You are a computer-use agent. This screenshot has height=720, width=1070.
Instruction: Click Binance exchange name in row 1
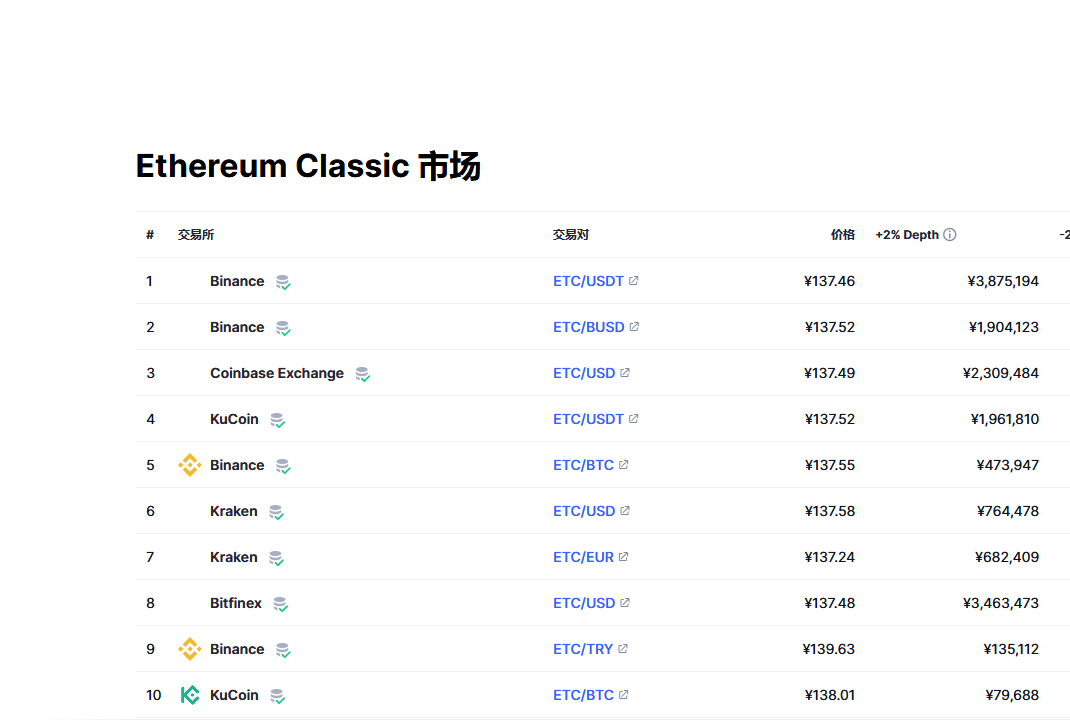point(237,281)
